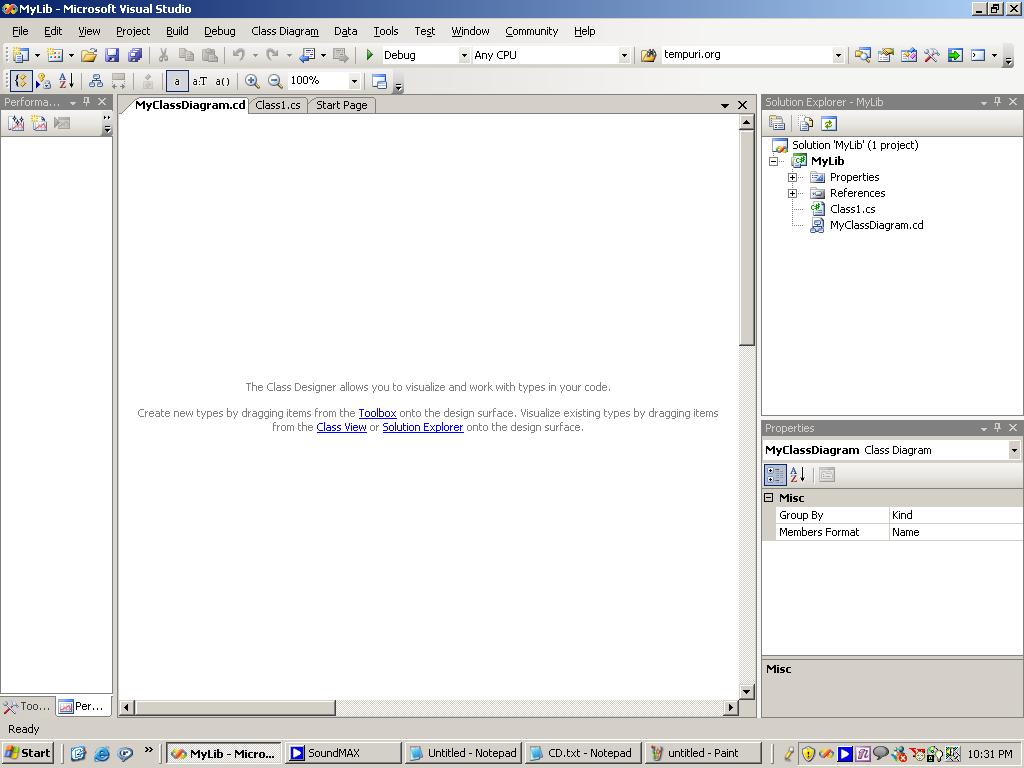Open Solution Explorer via toolbar magnifier icon
Image resolution: width=1024 pixels, height=768 pixels.
pos(862,56)
